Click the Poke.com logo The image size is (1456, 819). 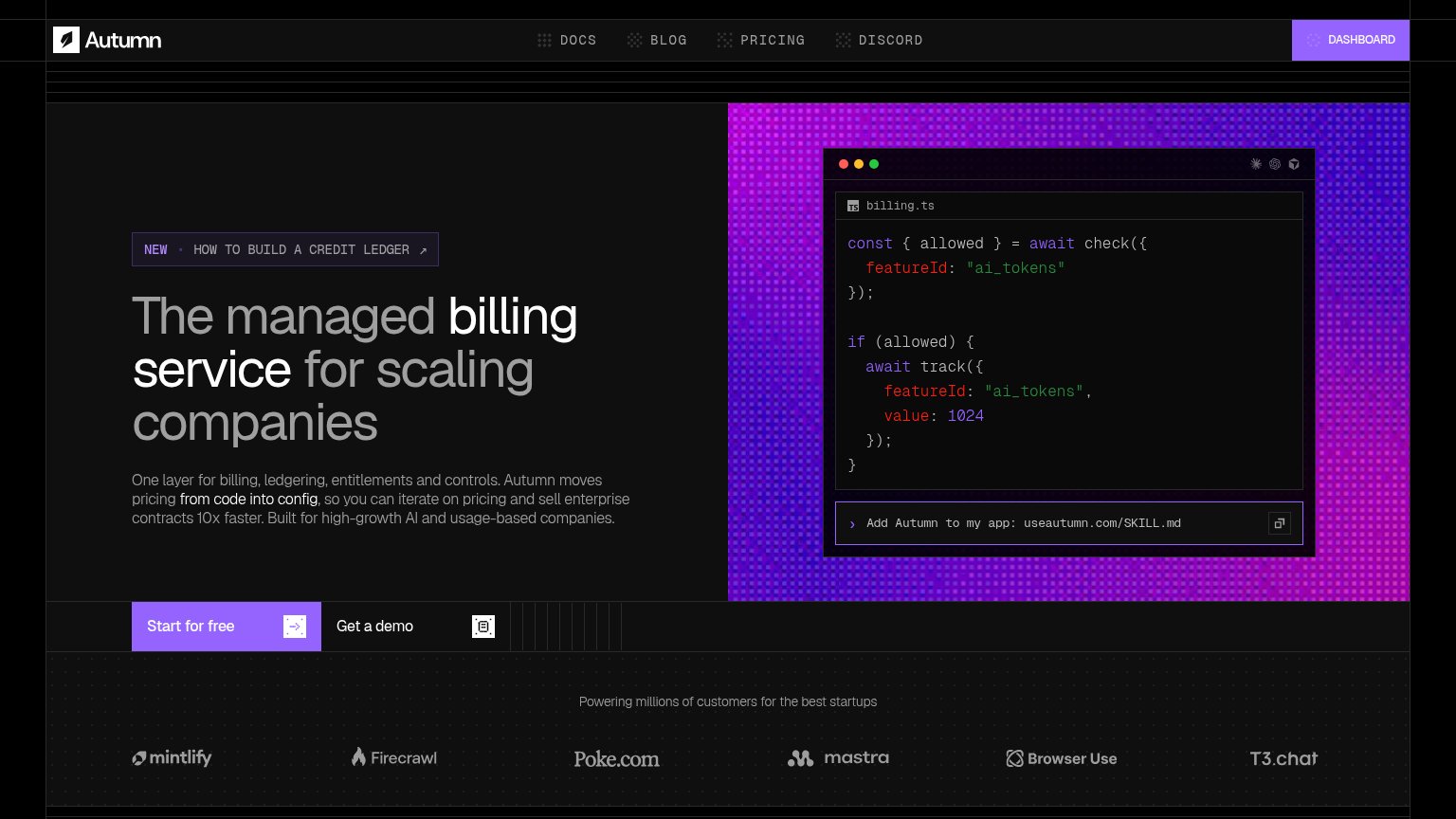(616, 758)
